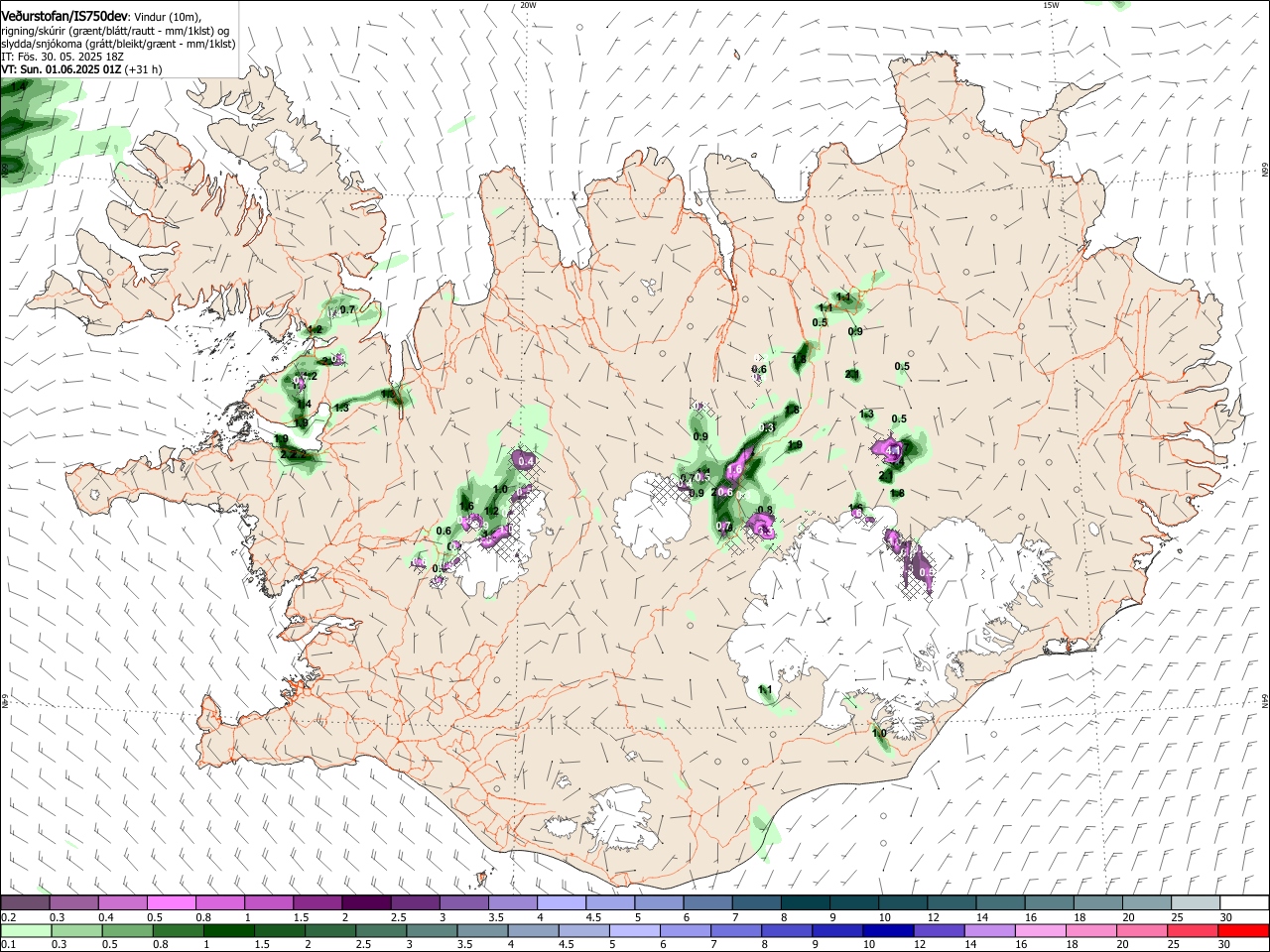Select the white 30 snow swatch
The image size is (1270, 952).
1243,903
